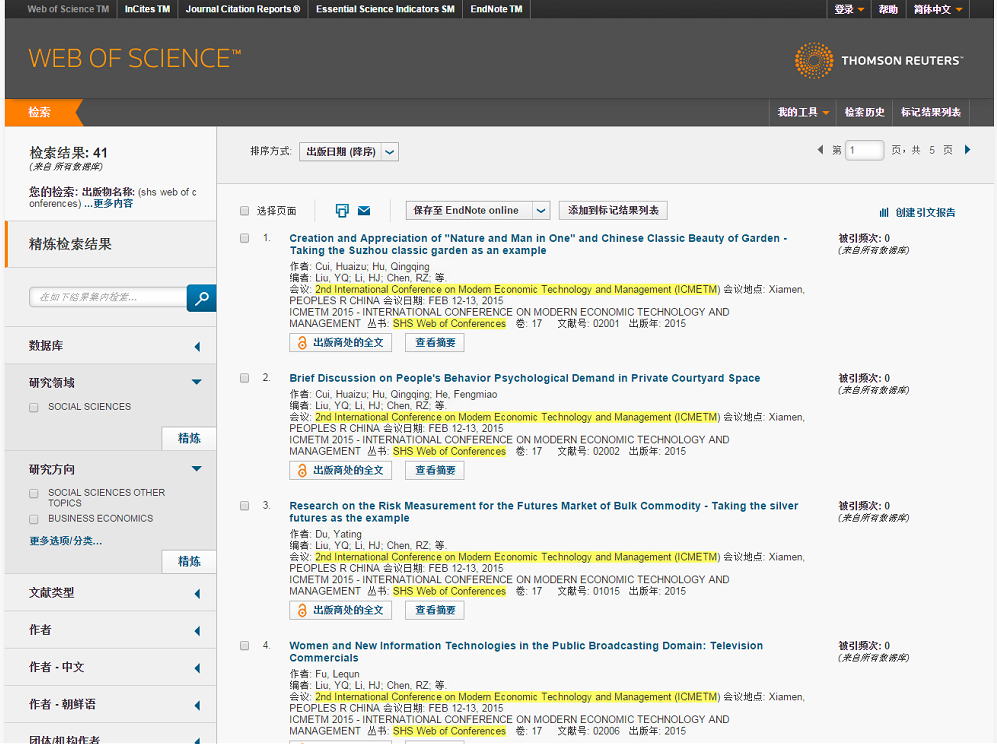Click the page number input field

pos(864,150)
